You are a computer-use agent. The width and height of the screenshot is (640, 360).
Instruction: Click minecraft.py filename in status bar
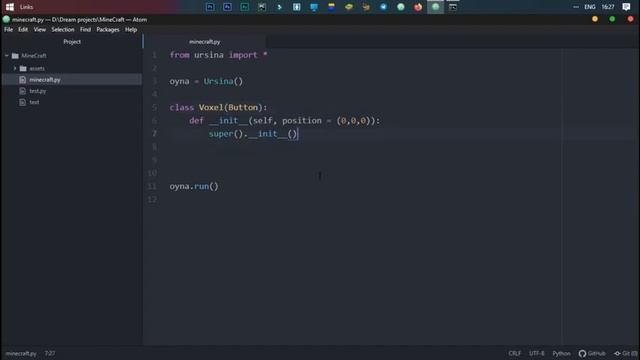pyautogui.click(x=21, y=353)
